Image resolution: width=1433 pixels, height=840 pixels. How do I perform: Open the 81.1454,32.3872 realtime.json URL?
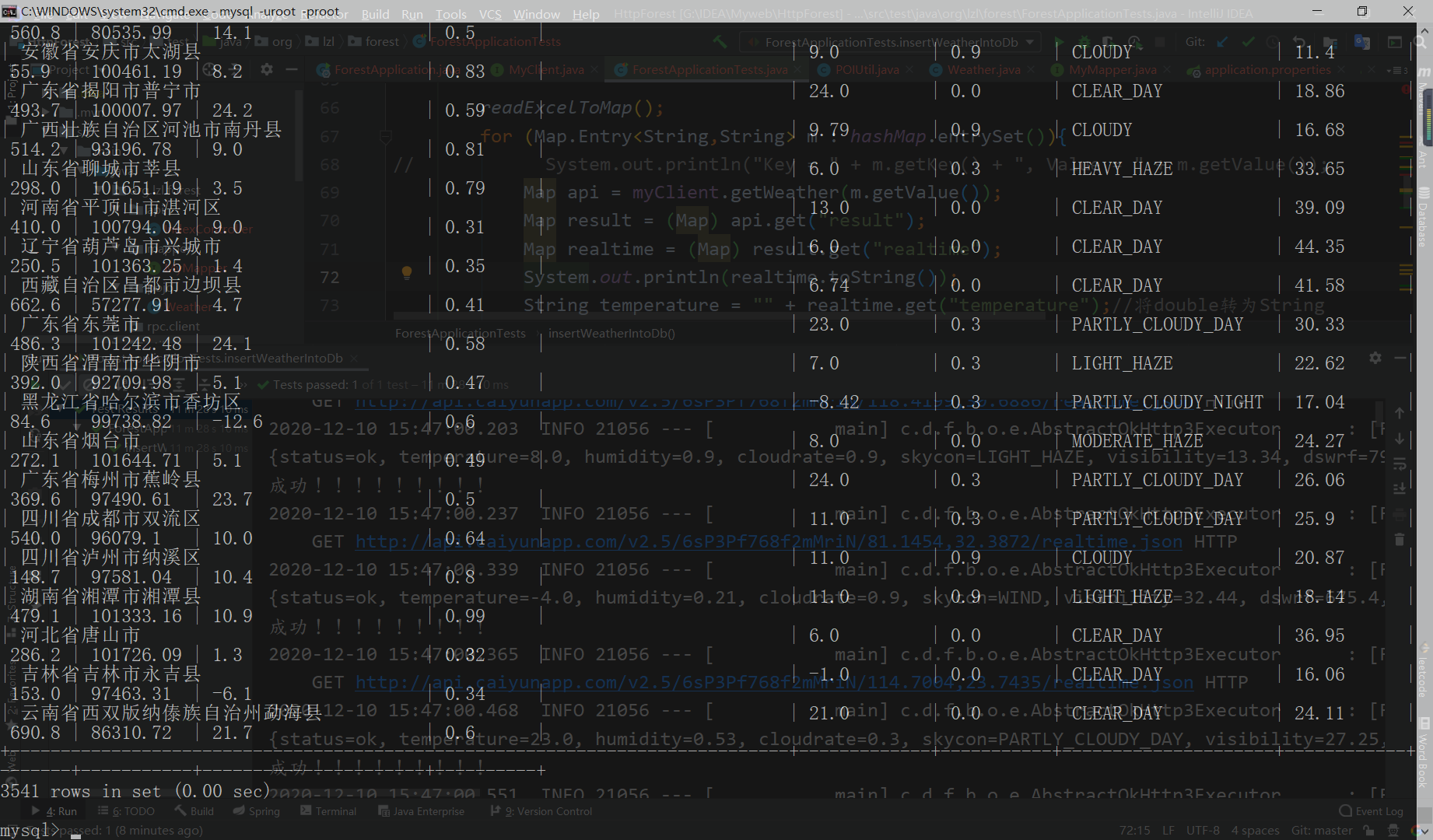769,541
